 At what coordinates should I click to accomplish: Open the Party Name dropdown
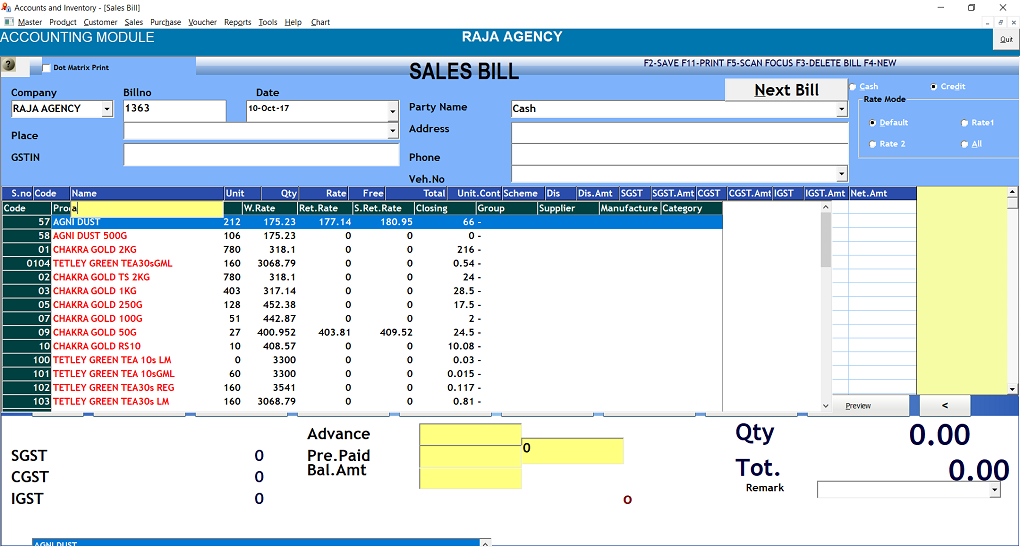click(841, 109)
